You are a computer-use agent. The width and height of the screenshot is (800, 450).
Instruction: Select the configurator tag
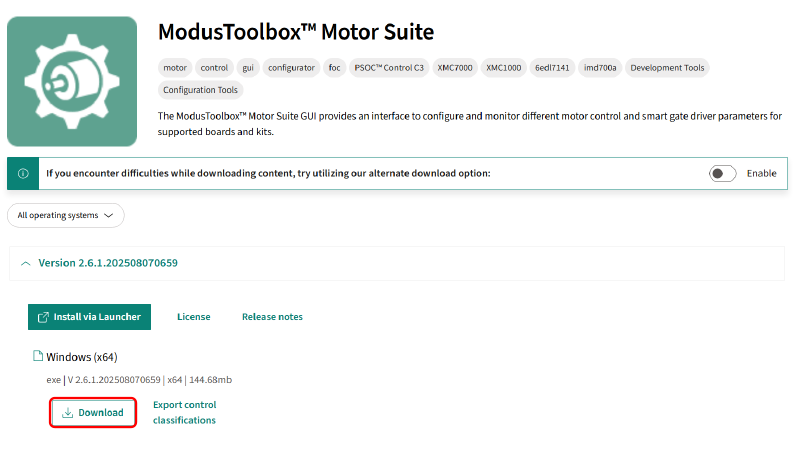pyautogui.click(x=291, y=68)
